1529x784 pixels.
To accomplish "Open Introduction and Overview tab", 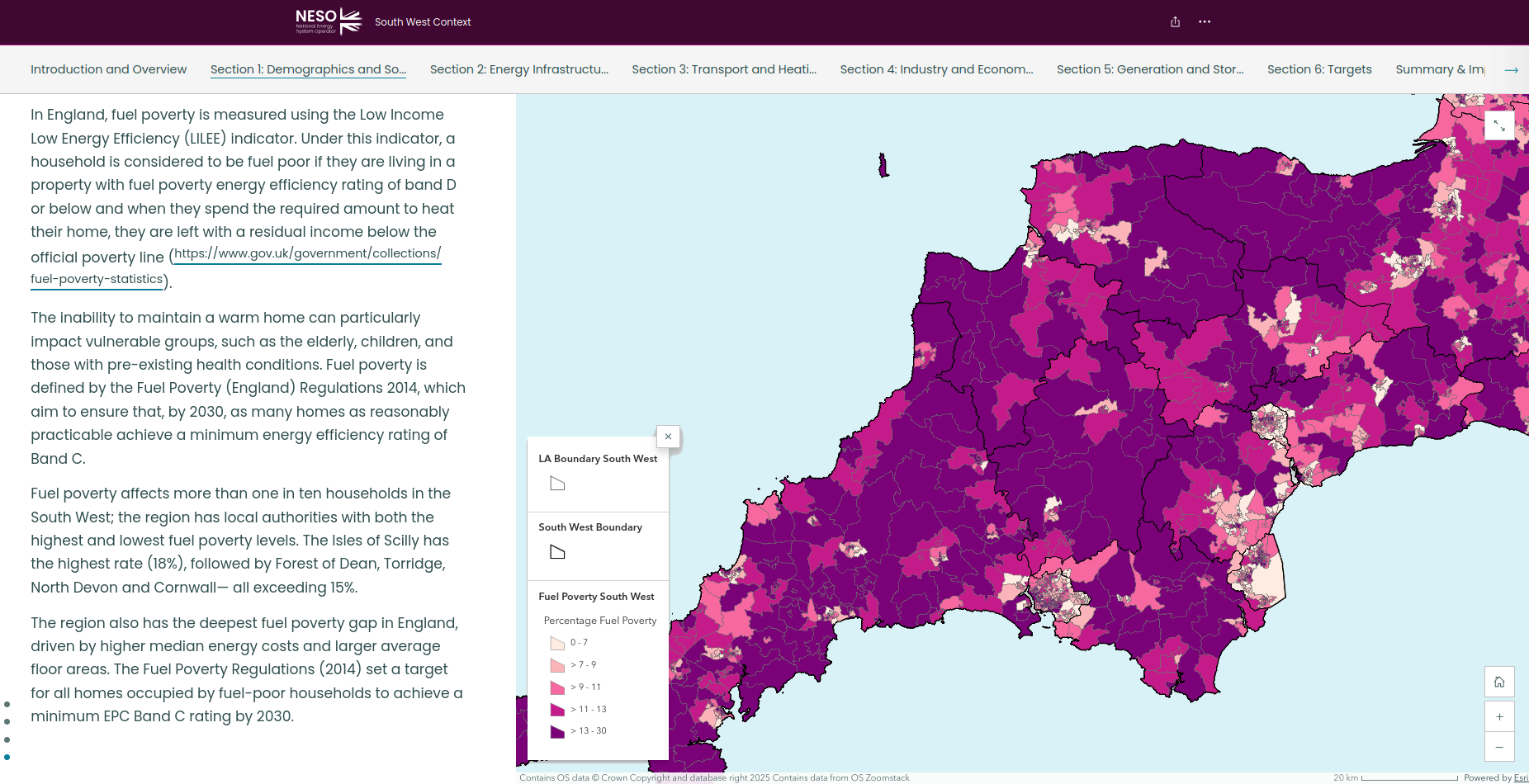I will [x=108, y=69].
